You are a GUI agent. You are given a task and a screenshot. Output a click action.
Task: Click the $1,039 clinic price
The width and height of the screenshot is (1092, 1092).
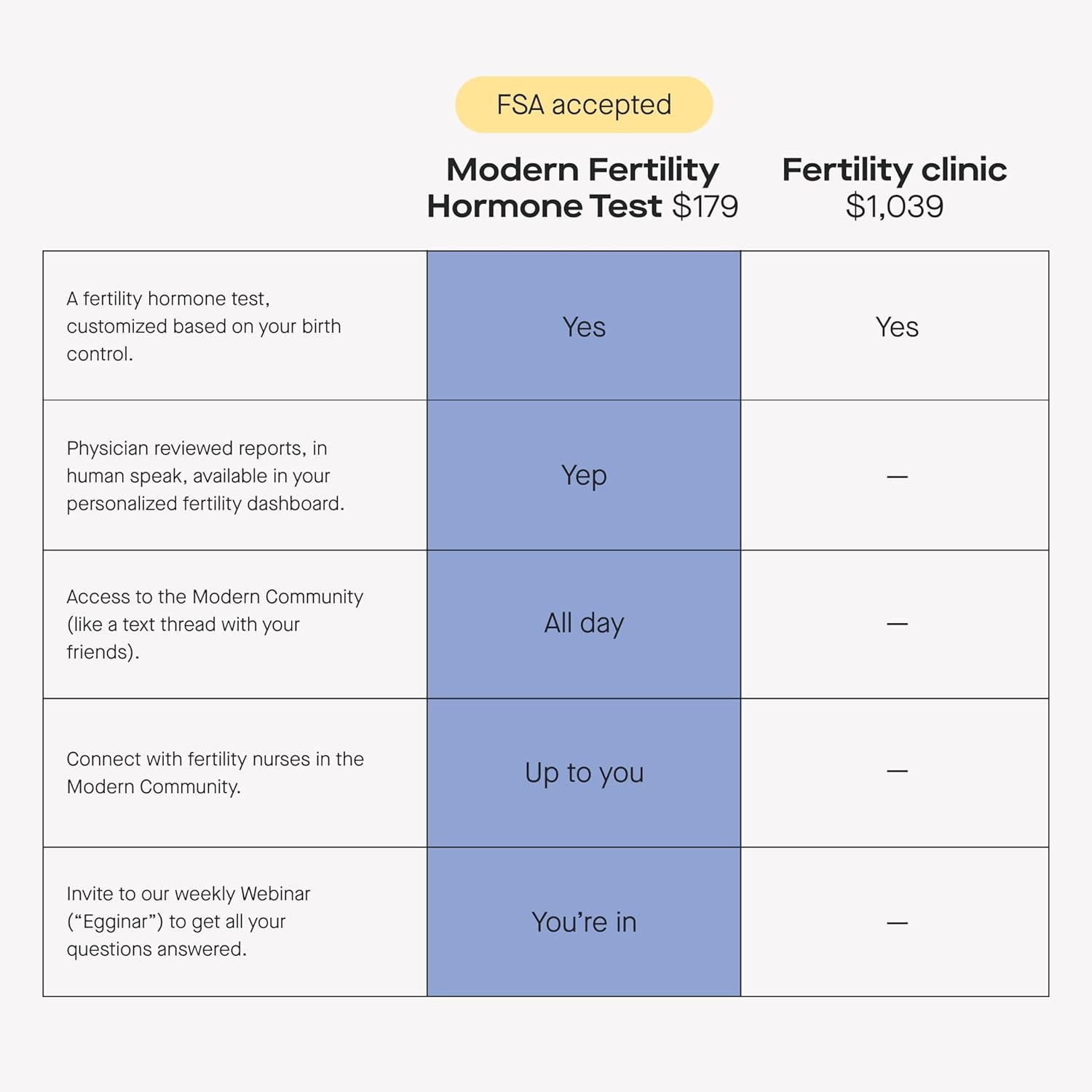[x=894, y=206]
